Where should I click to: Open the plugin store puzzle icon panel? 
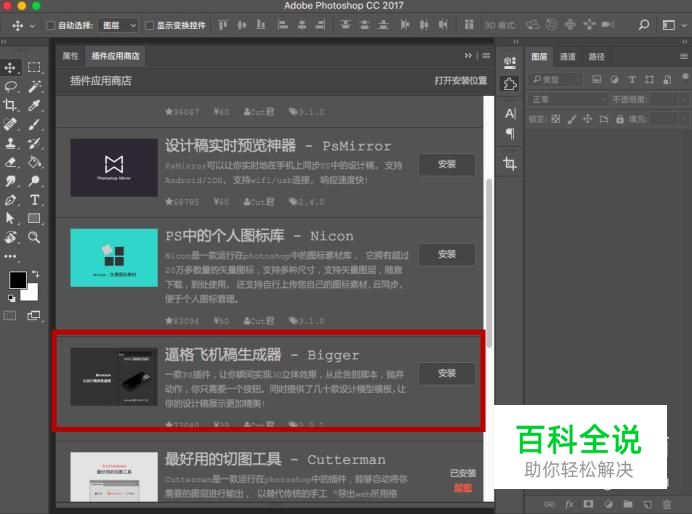pyautogui.click(x=510, y=85)
